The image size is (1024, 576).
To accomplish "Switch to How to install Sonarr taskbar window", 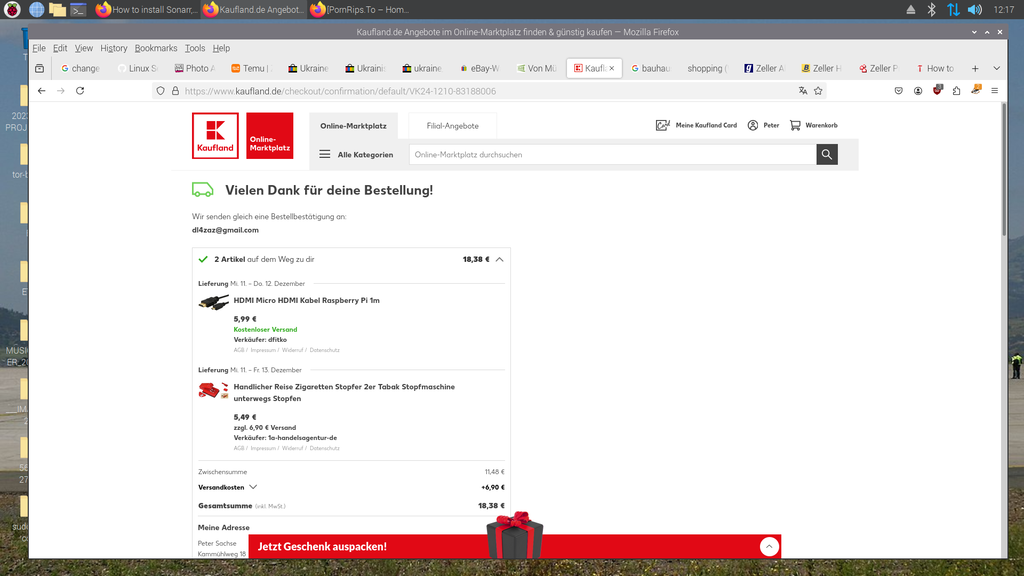I will 146,9.
